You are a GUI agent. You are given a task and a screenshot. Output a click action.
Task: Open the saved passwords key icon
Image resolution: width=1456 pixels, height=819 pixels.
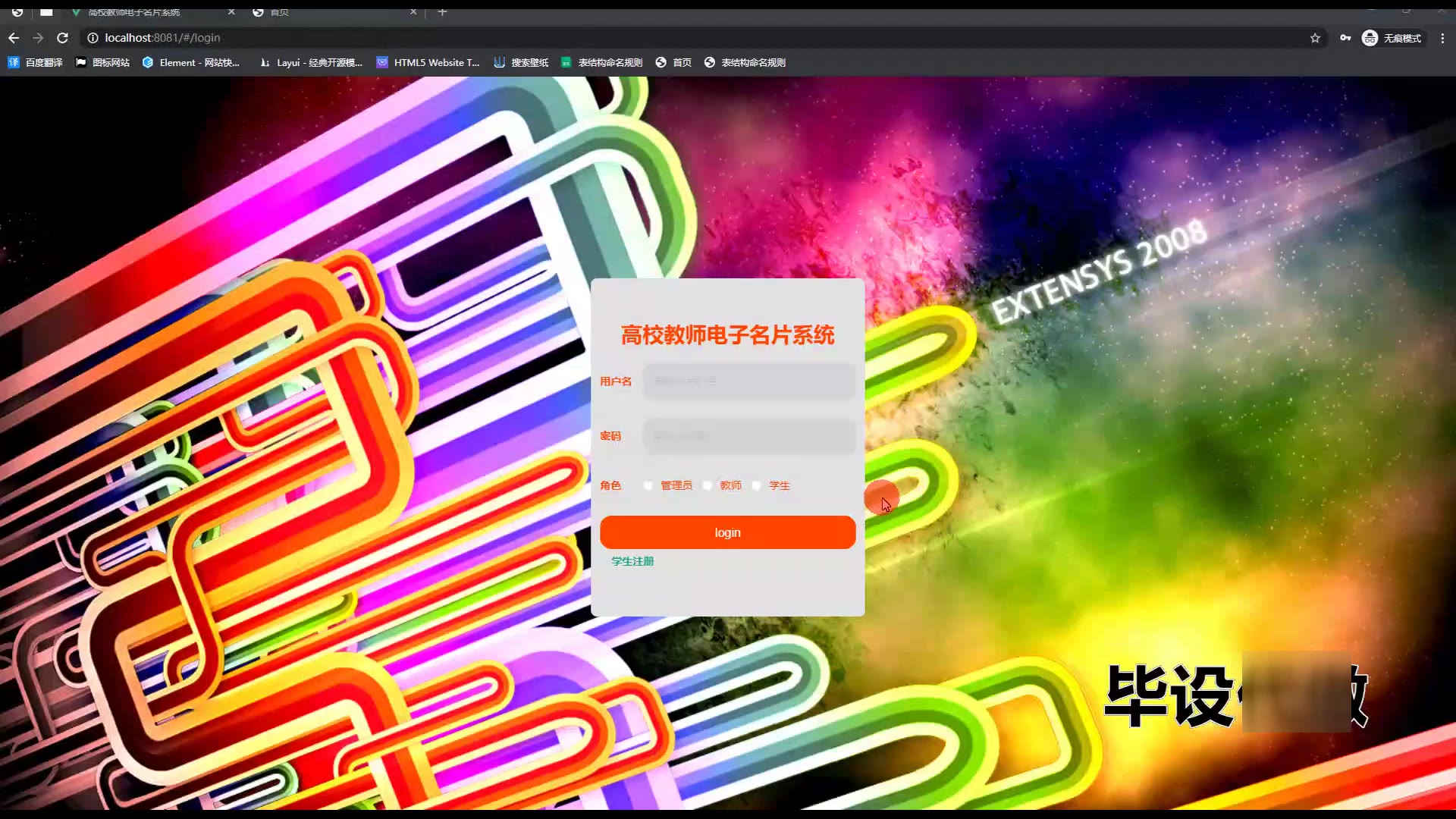[x=1345, y=38]
